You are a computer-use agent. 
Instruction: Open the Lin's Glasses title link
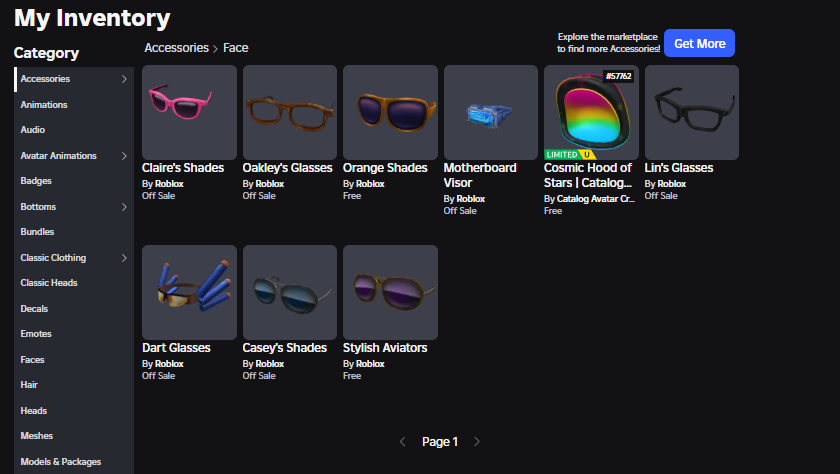(x=679, y=168)
